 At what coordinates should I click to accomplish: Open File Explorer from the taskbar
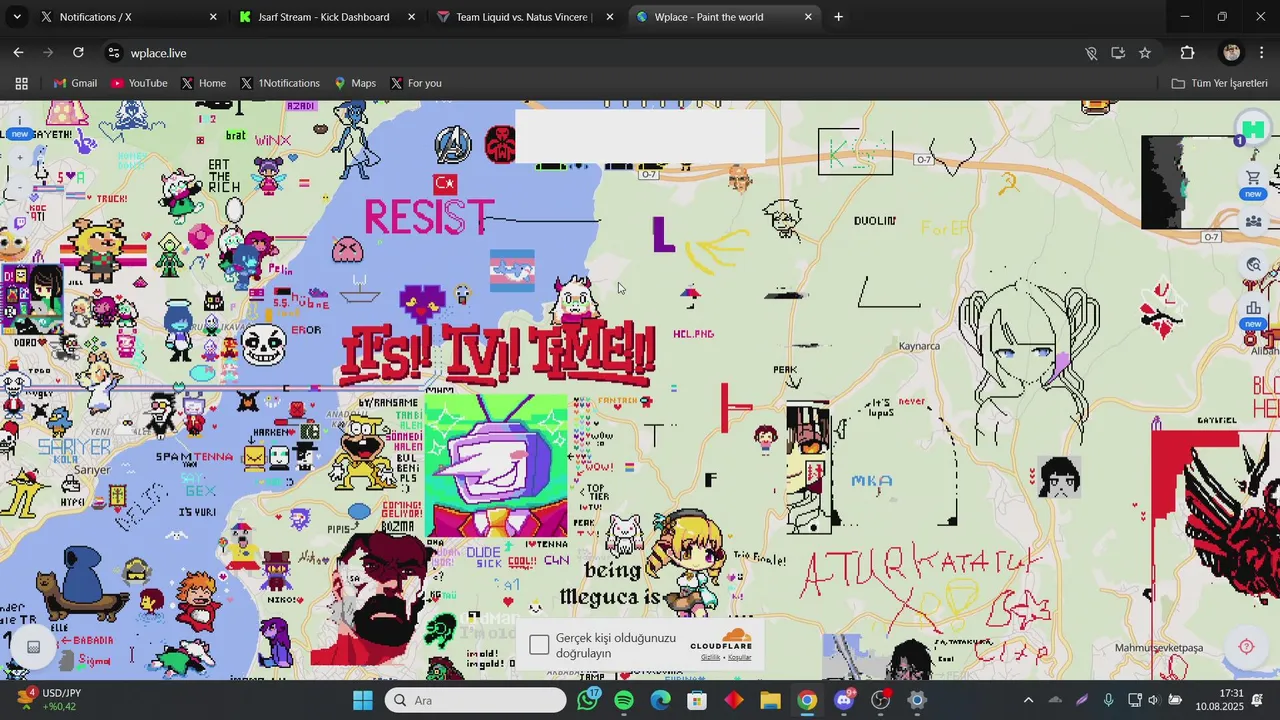(770, 700)
